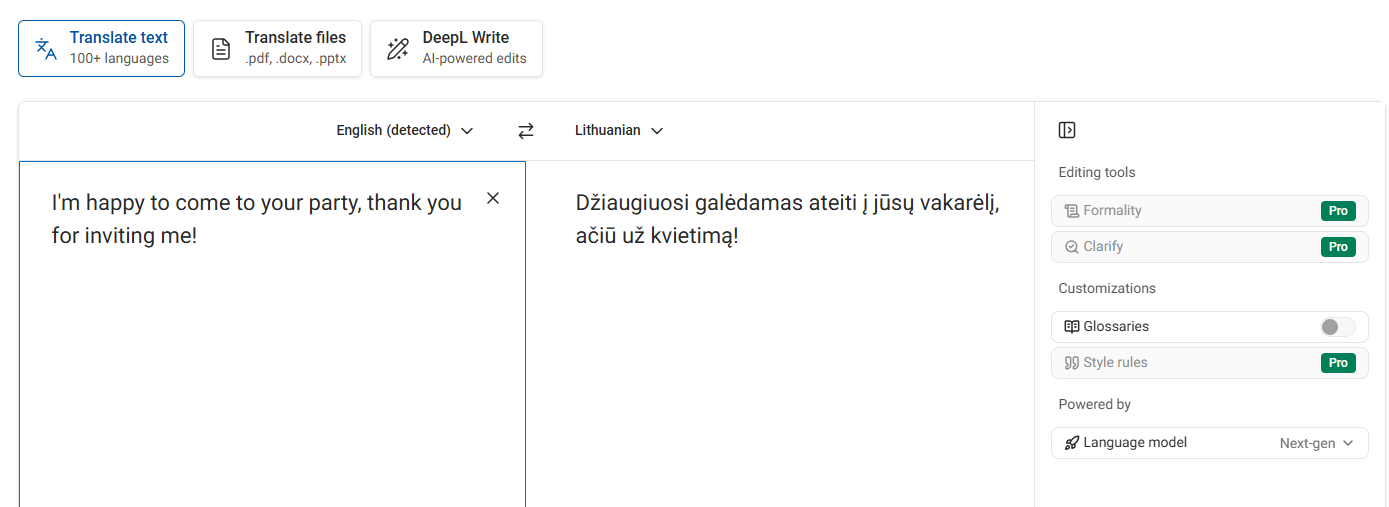This screenshot has width=1389, height=507.
Task: Click the Pro badge next to Style rules
Action: click(1338, 363)
